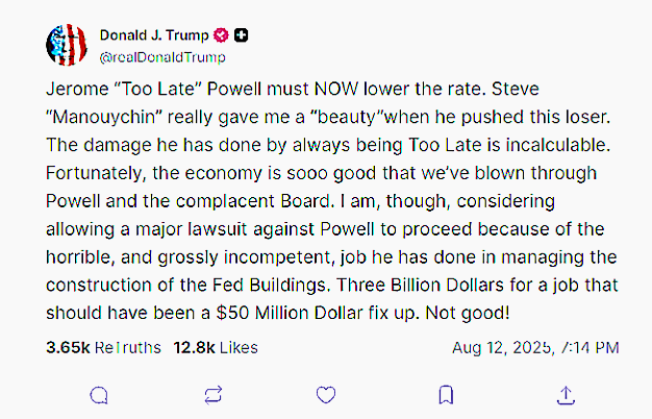View the 3.65k ReTruths list
Viewport: 652px width, 419px height.
pyautogui.click(x=104, y=348)
